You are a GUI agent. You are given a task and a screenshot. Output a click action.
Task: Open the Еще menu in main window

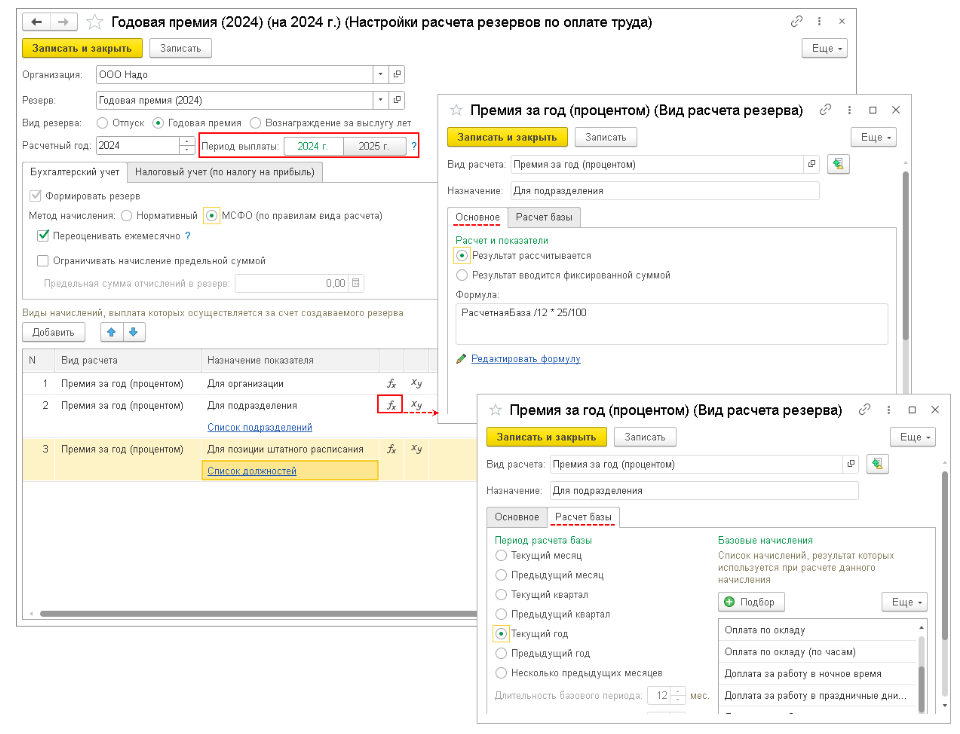[825, 48]
